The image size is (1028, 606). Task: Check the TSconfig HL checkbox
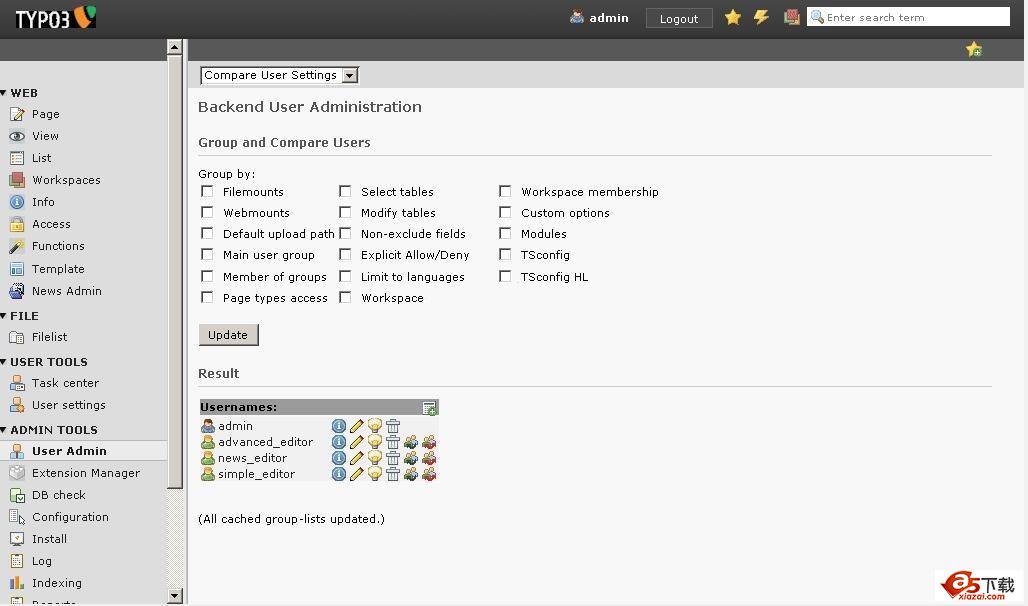[505, 277]
